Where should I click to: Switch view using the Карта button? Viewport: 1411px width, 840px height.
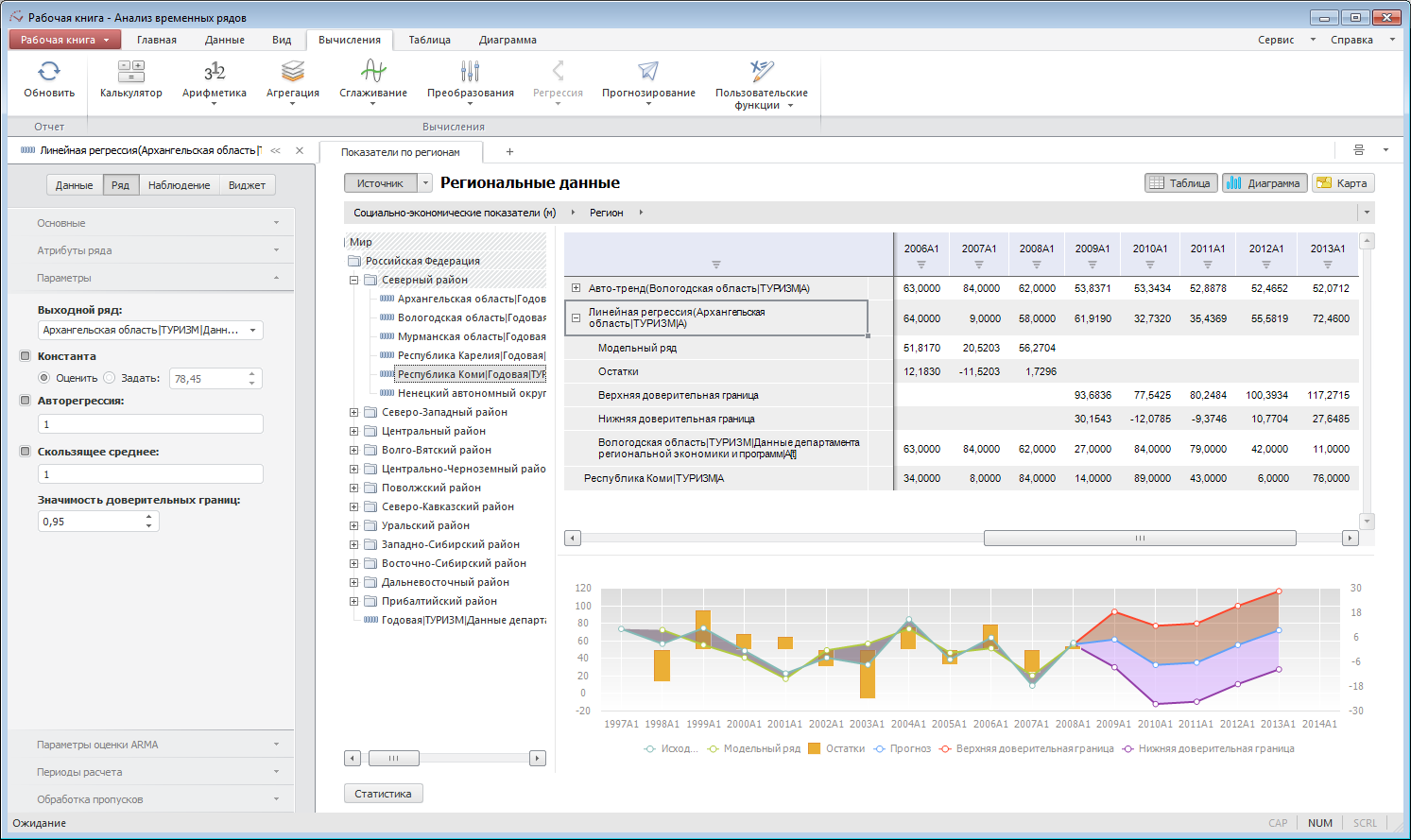click(1343, 183)
